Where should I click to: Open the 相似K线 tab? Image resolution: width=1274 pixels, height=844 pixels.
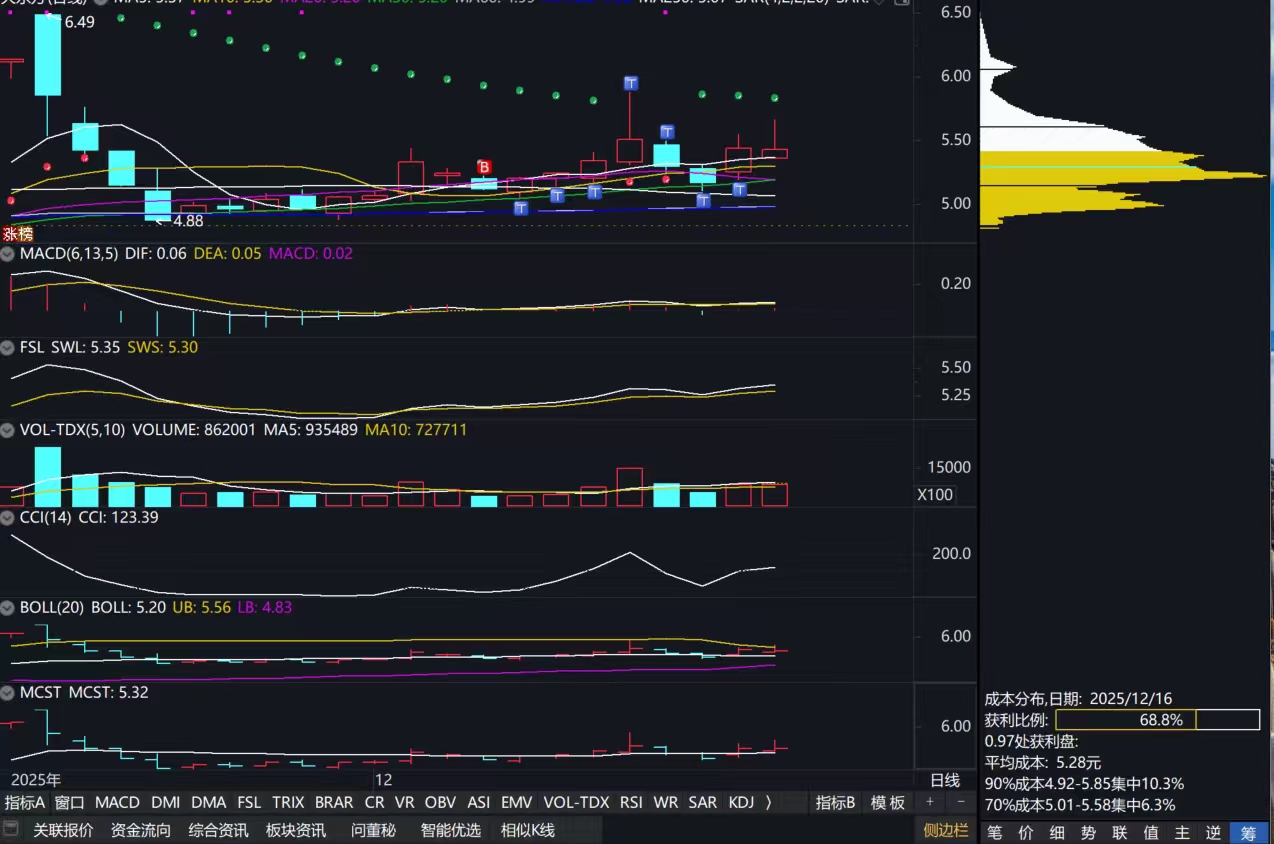tap(528, 830)
